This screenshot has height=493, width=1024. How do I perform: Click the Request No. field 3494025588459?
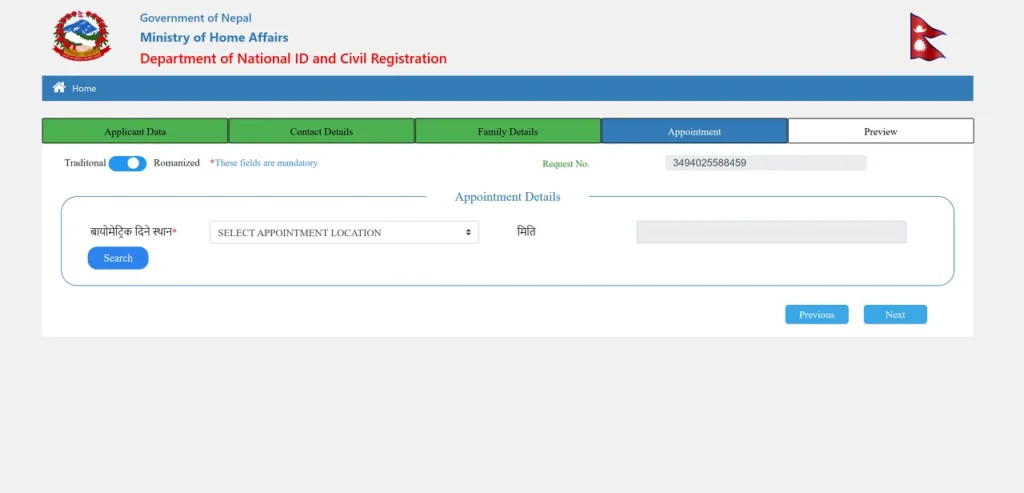[x=765, y=163]
